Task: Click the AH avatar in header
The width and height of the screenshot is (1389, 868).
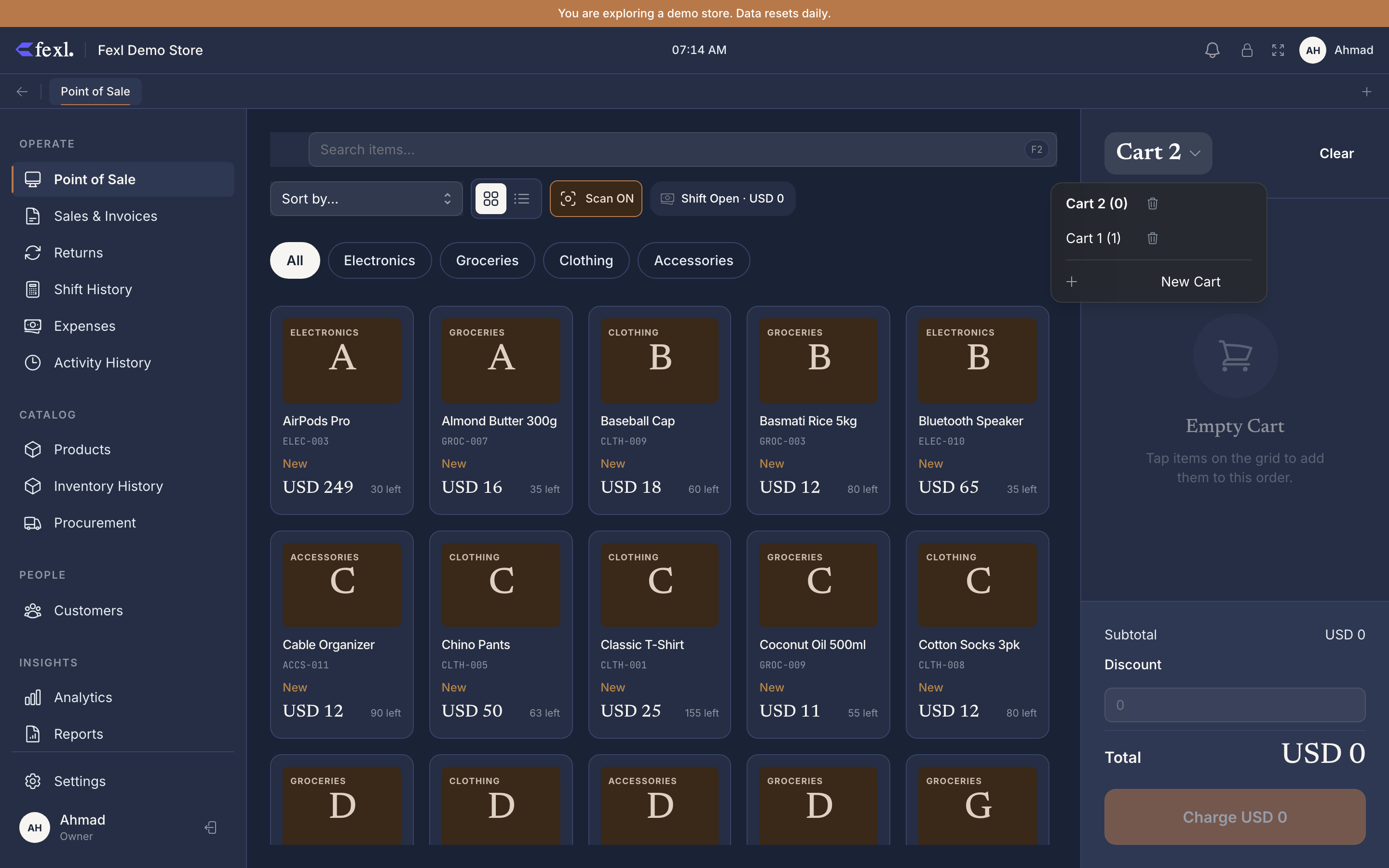Action: click(1313, 51)
